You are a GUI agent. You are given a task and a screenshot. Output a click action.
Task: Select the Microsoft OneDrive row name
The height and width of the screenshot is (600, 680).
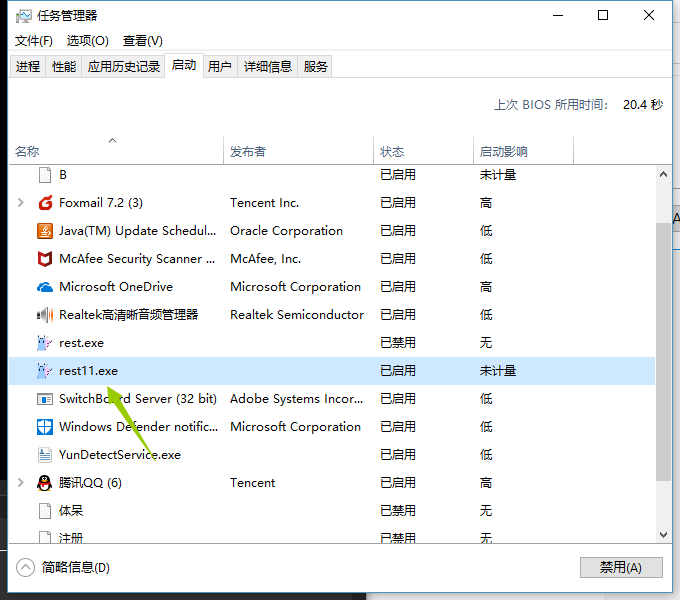(x=116, y=287)
